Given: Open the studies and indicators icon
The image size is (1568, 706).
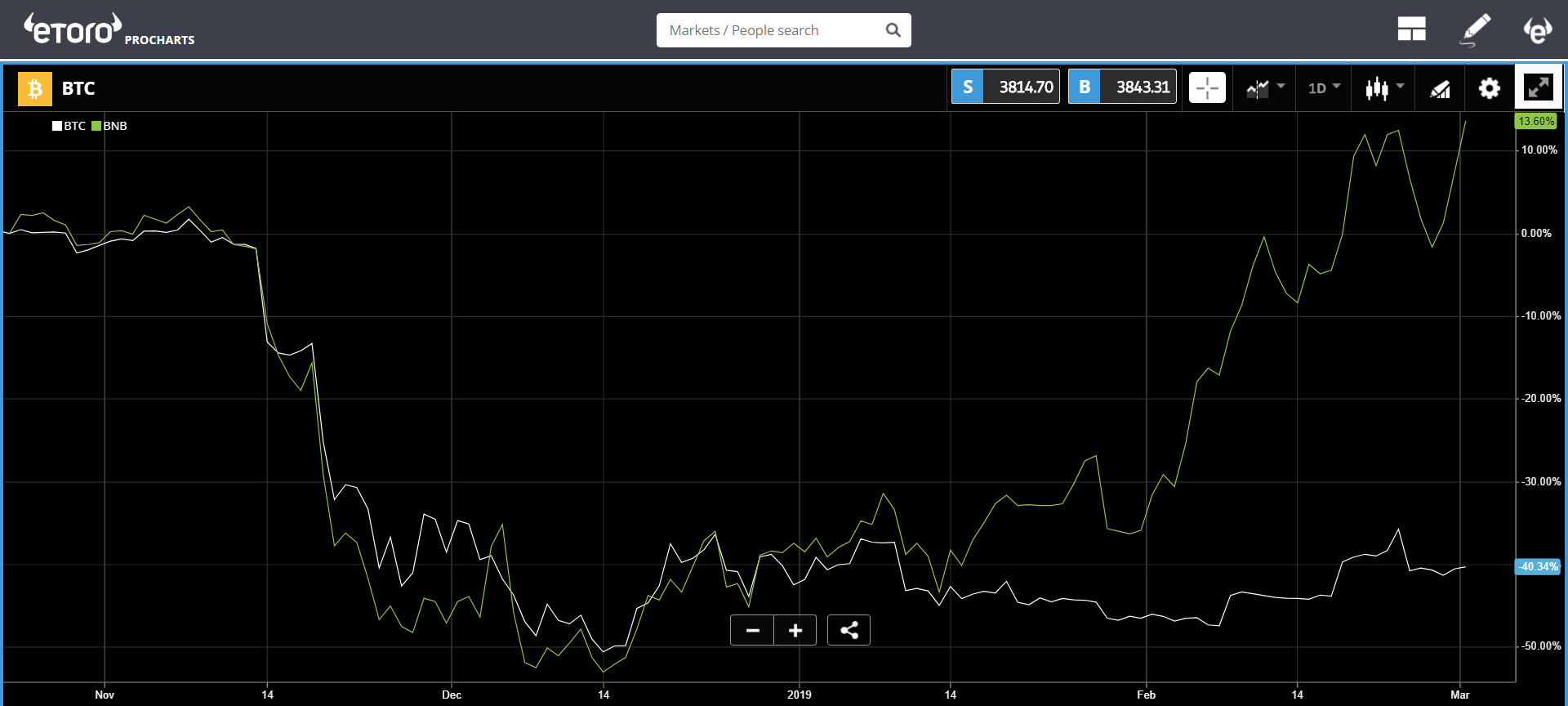Looking at the screenshot, I should (1440, 88).
